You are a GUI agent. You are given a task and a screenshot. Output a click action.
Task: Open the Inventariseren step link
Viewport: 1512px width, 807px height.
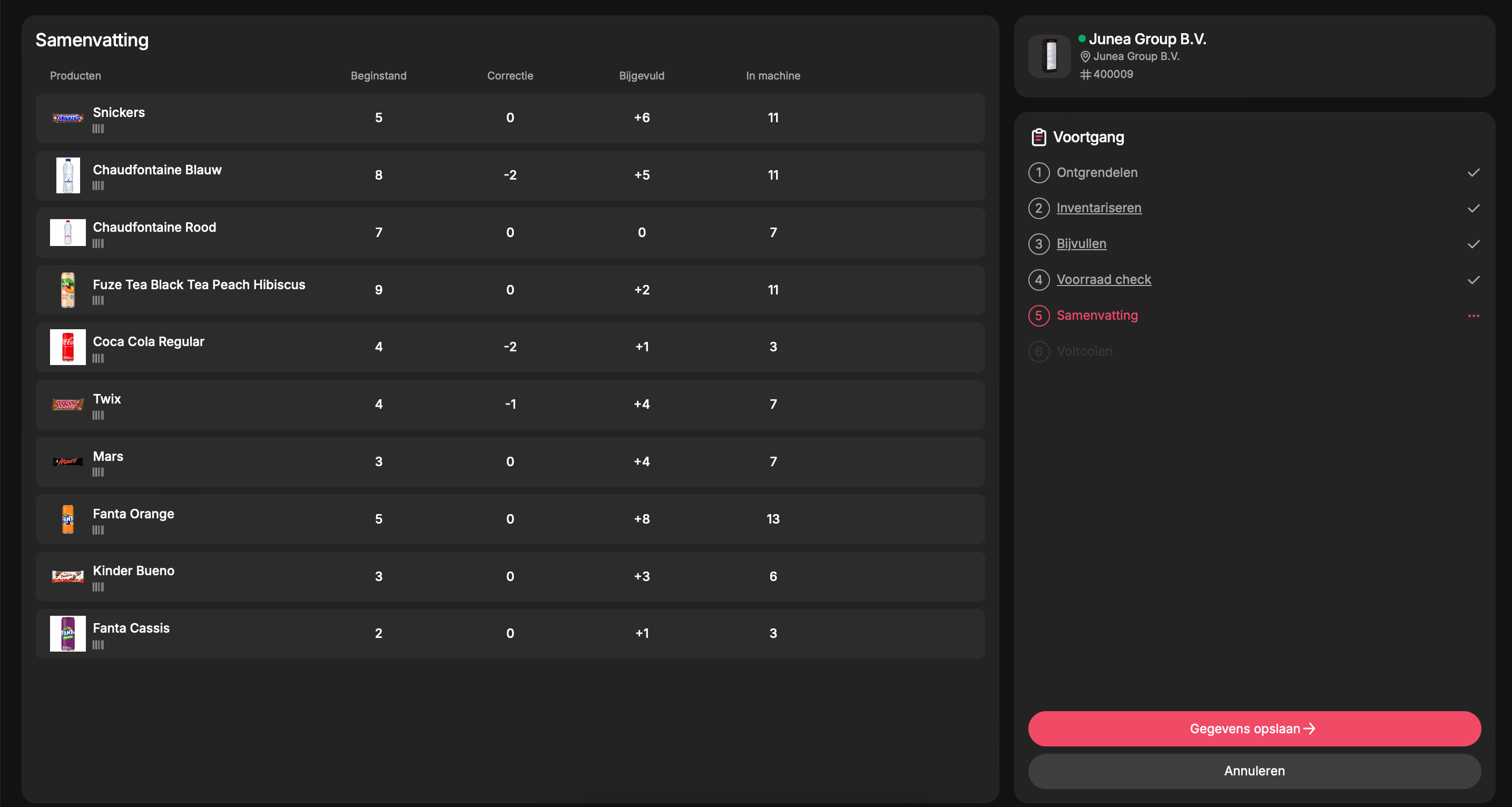tap(1099, 209)
